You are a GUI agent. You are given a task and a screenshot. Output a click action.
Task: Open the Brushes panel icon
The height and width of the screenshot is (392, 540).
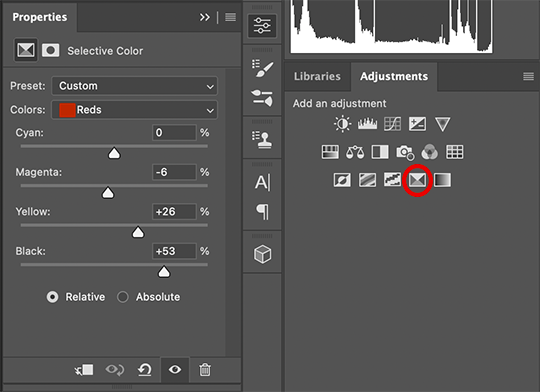[x=262, y=98]
